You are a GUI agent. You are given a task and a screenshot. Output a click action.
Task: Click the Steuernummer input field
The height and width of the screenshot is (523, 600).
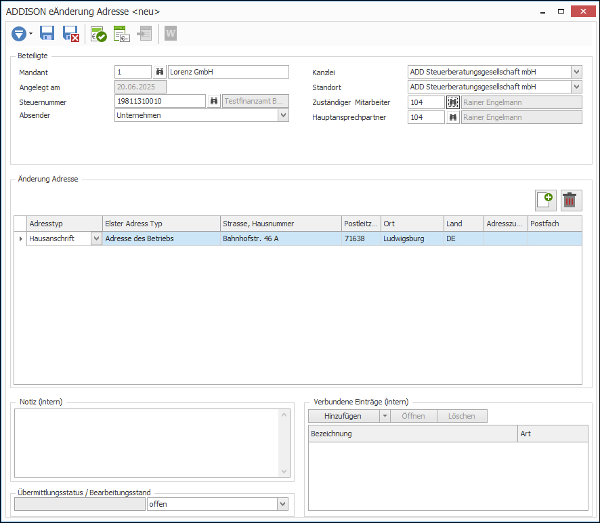(x=160, y=101)
